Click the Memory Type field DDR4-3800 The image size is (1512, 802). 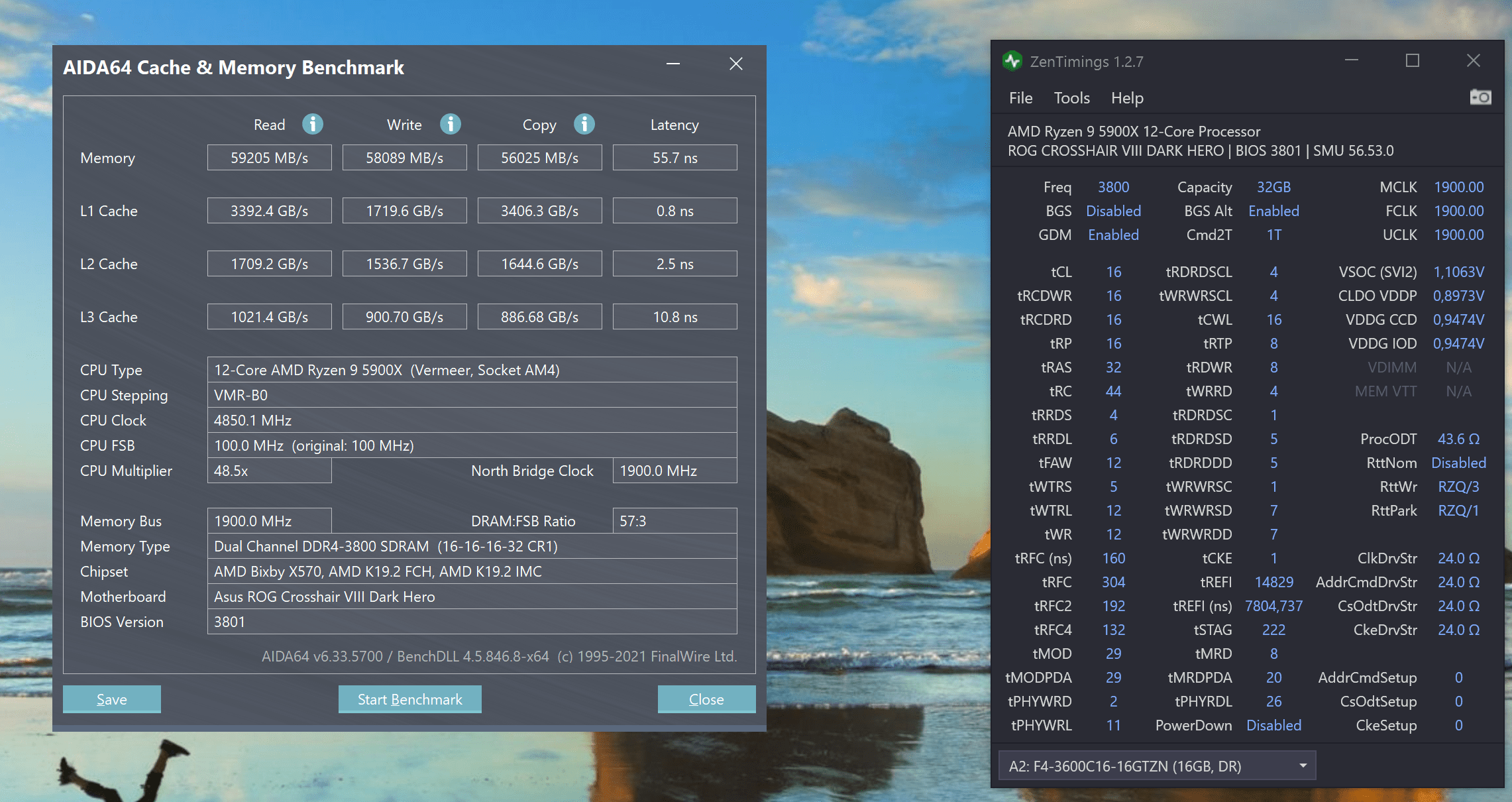472,546
